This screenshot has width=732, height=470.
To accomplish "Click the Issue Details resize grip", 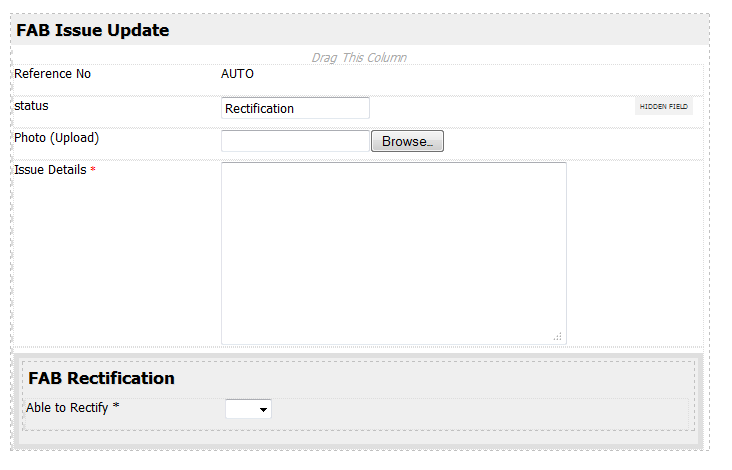I will point(558,336).
